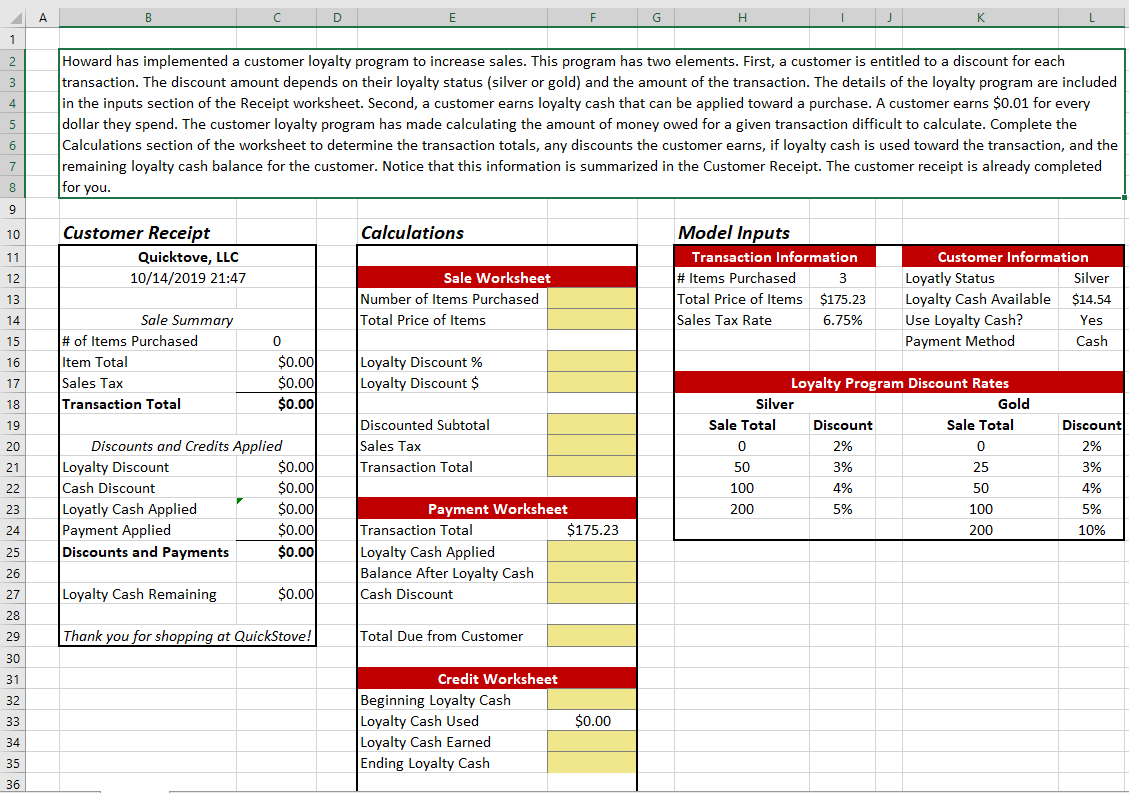Select row 24 header
The width and height of the screenshot is (1129, 793).
(x=13, y=531)
